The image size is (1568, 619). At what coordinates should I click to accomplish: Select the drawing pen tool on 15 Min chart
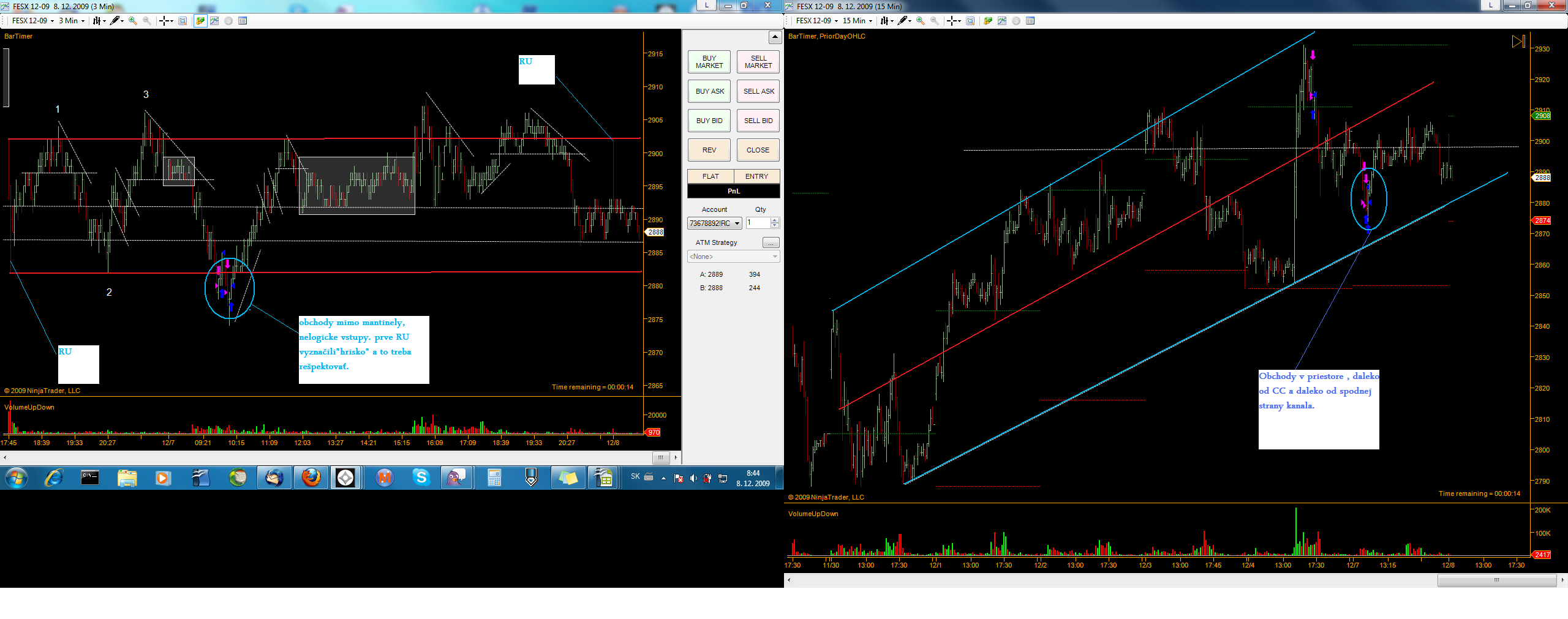click(903, 21)
